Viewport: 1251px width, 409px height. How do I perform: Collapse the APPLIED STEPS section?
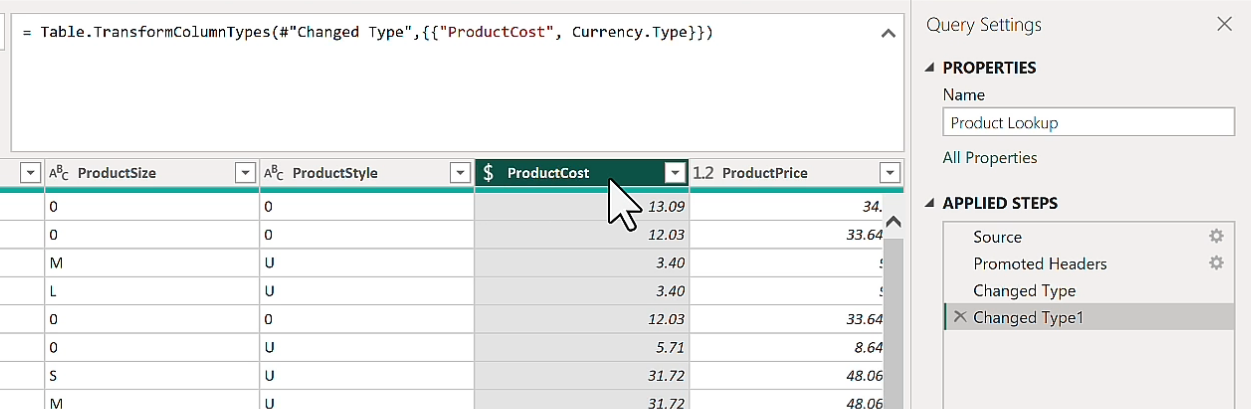(929, 204)
